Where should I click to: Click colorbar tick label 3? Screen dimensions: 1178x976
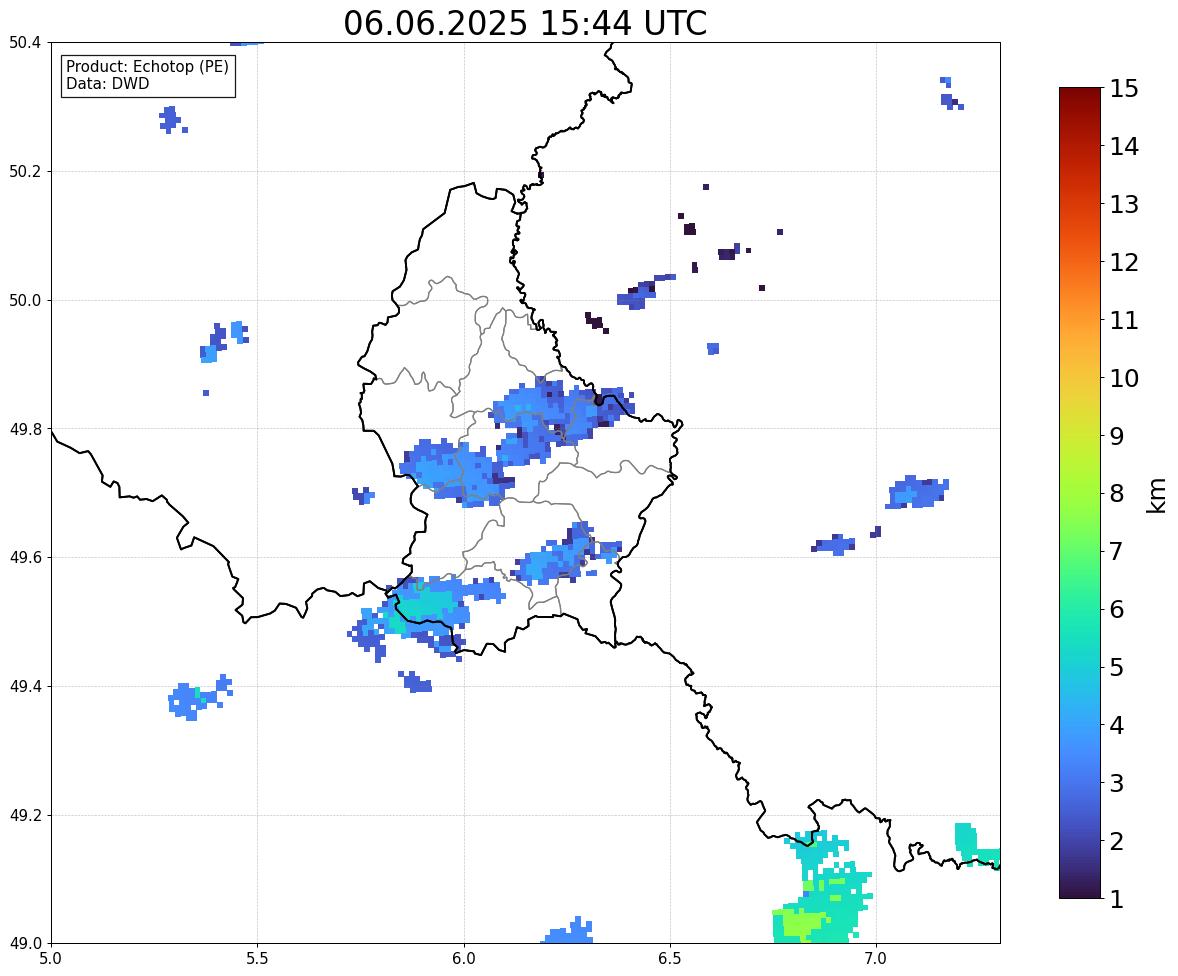[x=1117, y=783]
